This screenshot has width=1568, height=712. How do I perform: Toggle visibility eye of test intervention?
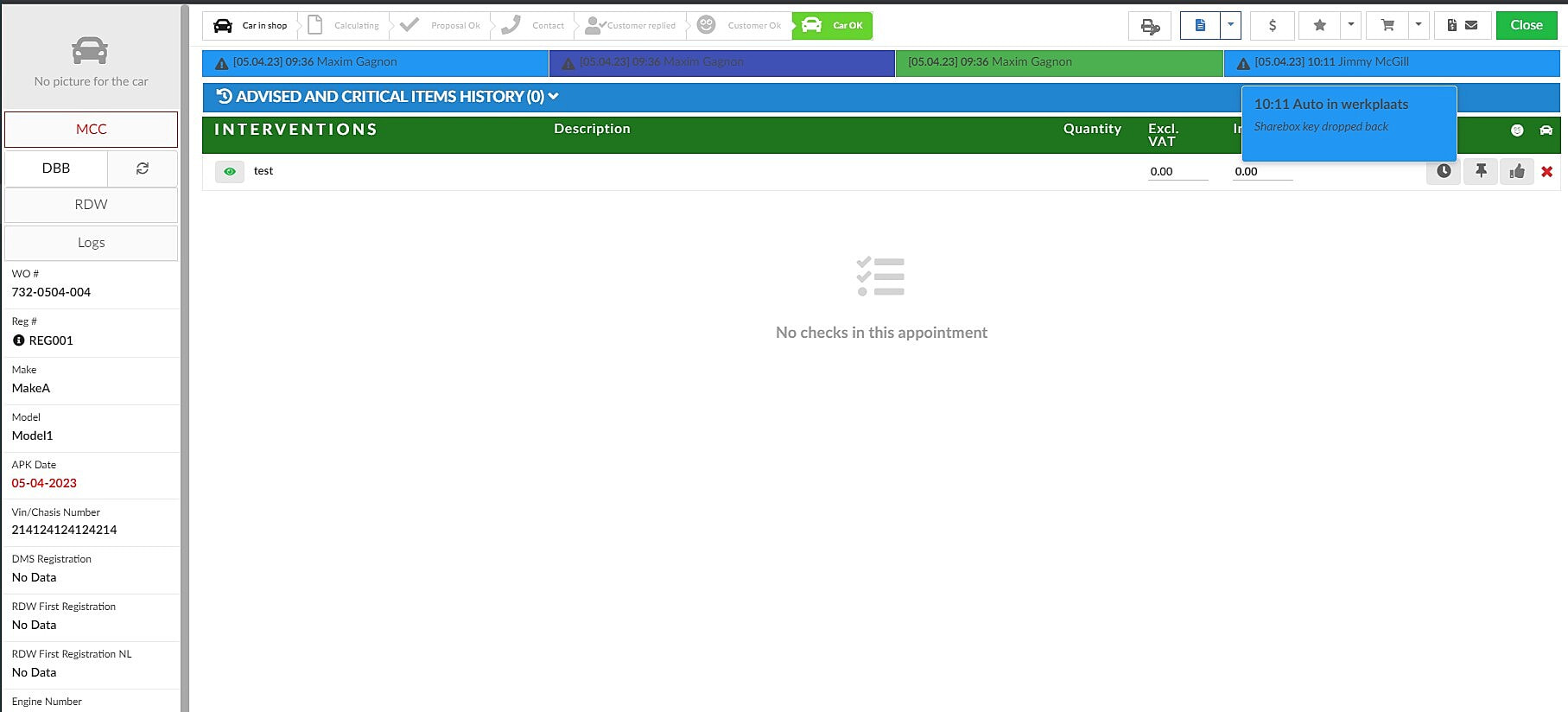(x=230, y=171)
